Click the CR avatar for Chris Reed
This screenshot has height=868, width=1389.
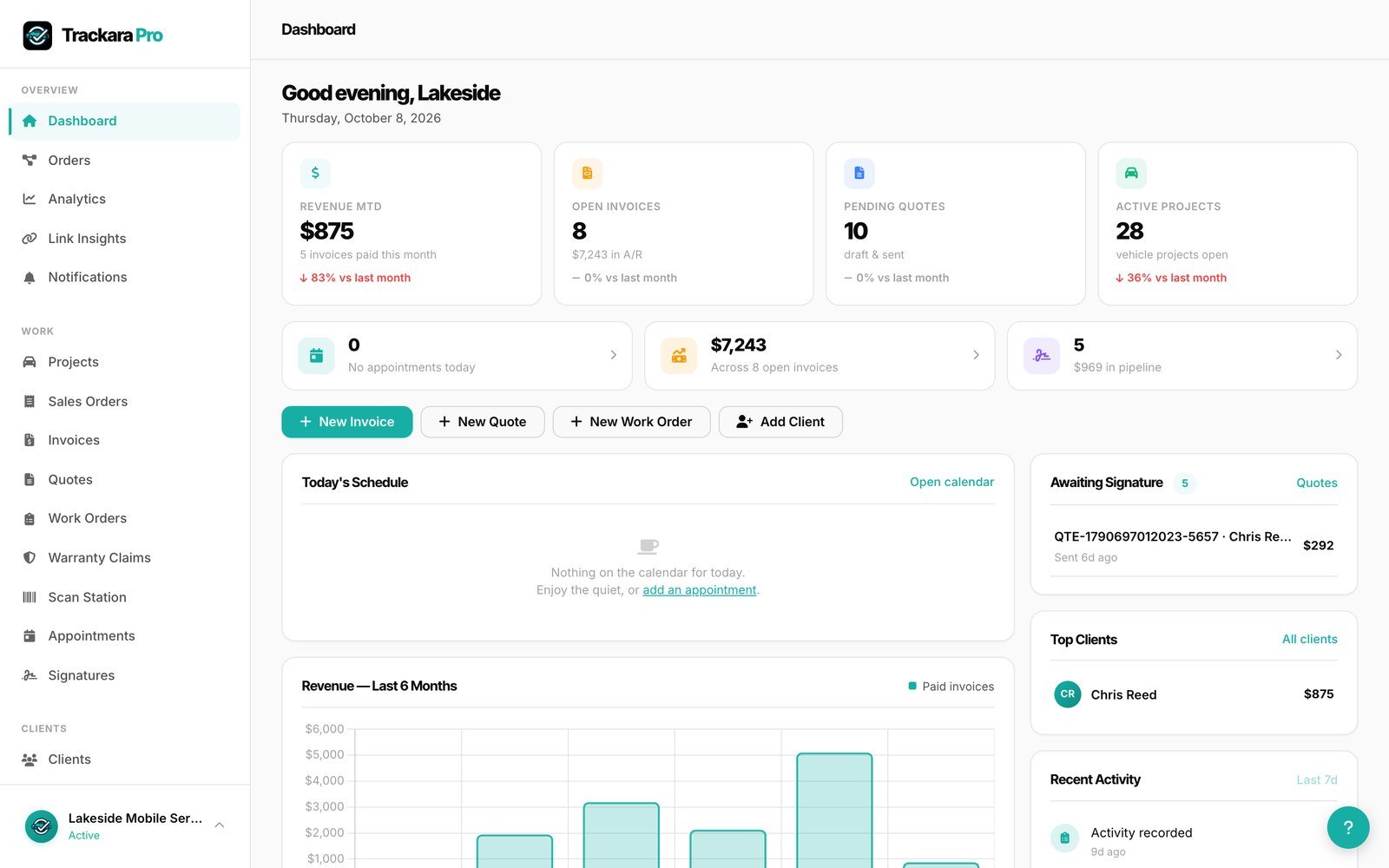pyautogui.click(x=1068, y=694)
